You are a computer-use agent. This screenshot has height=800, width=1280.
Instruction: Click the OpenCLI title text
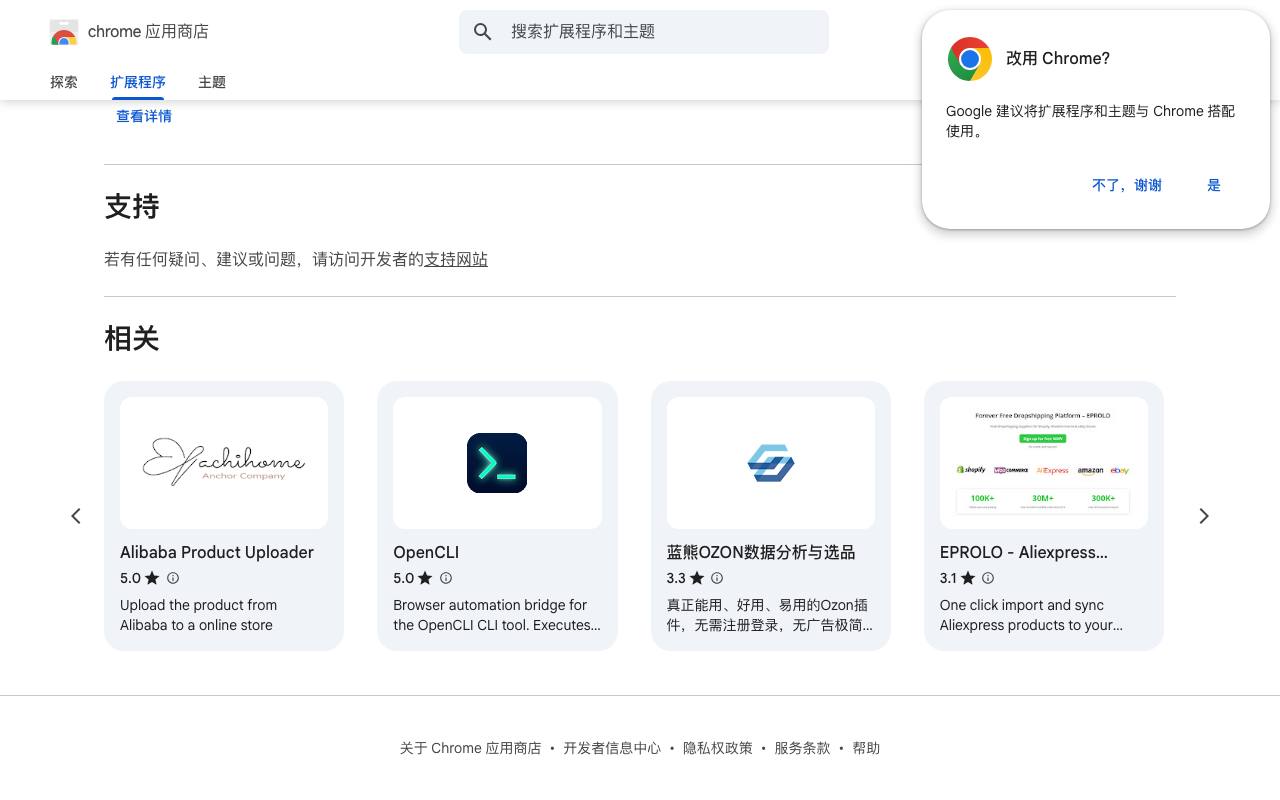point(426,552)
